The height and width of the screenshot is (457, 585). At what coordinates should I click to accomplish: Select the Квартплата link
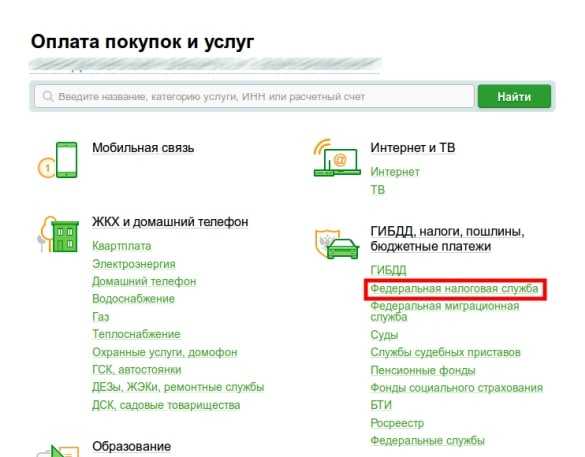pos(122,246)
